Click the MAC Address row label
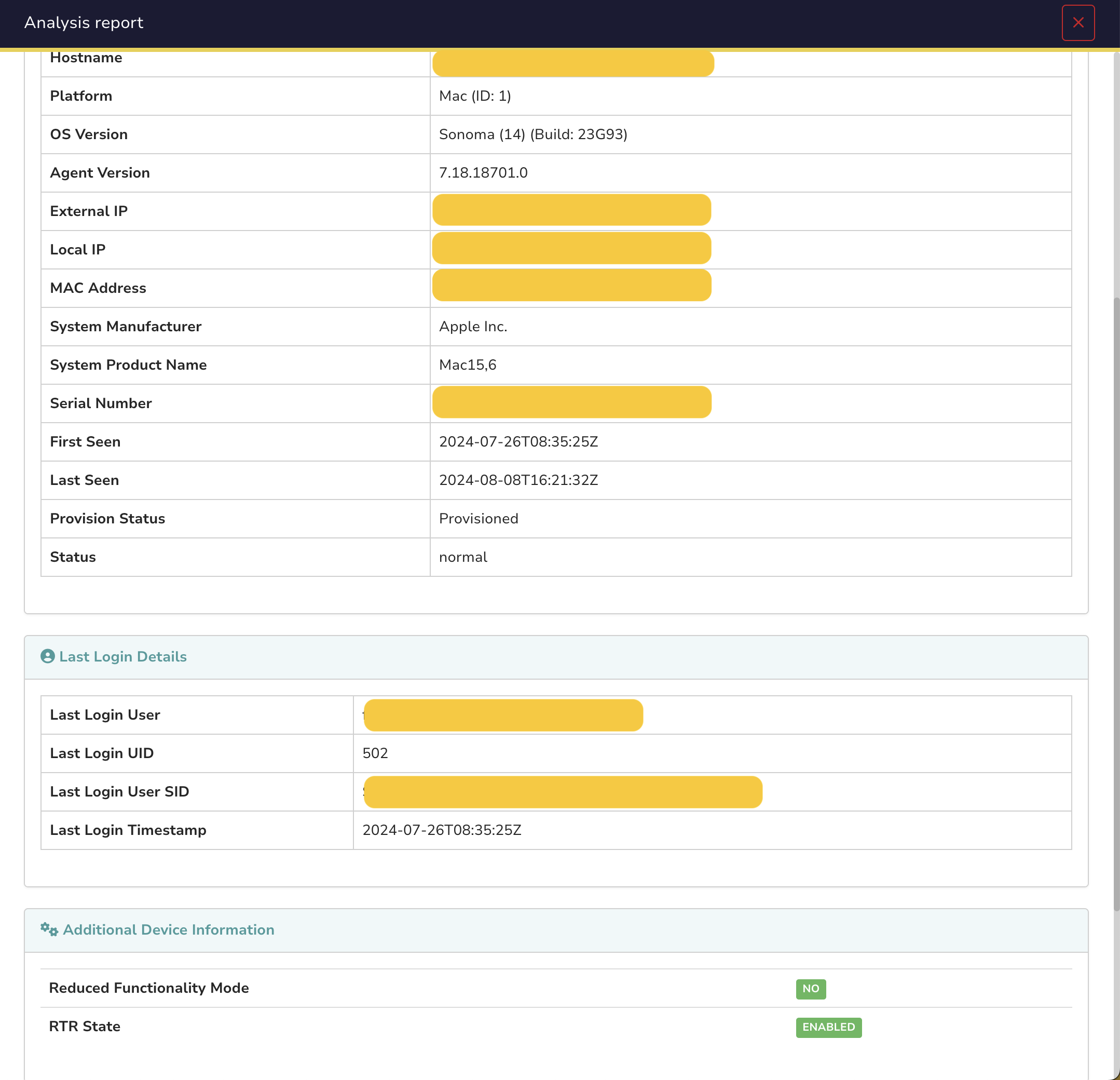Viewport: 1120px width, 1080px height. pyautogui.click(x=98, y=288)
